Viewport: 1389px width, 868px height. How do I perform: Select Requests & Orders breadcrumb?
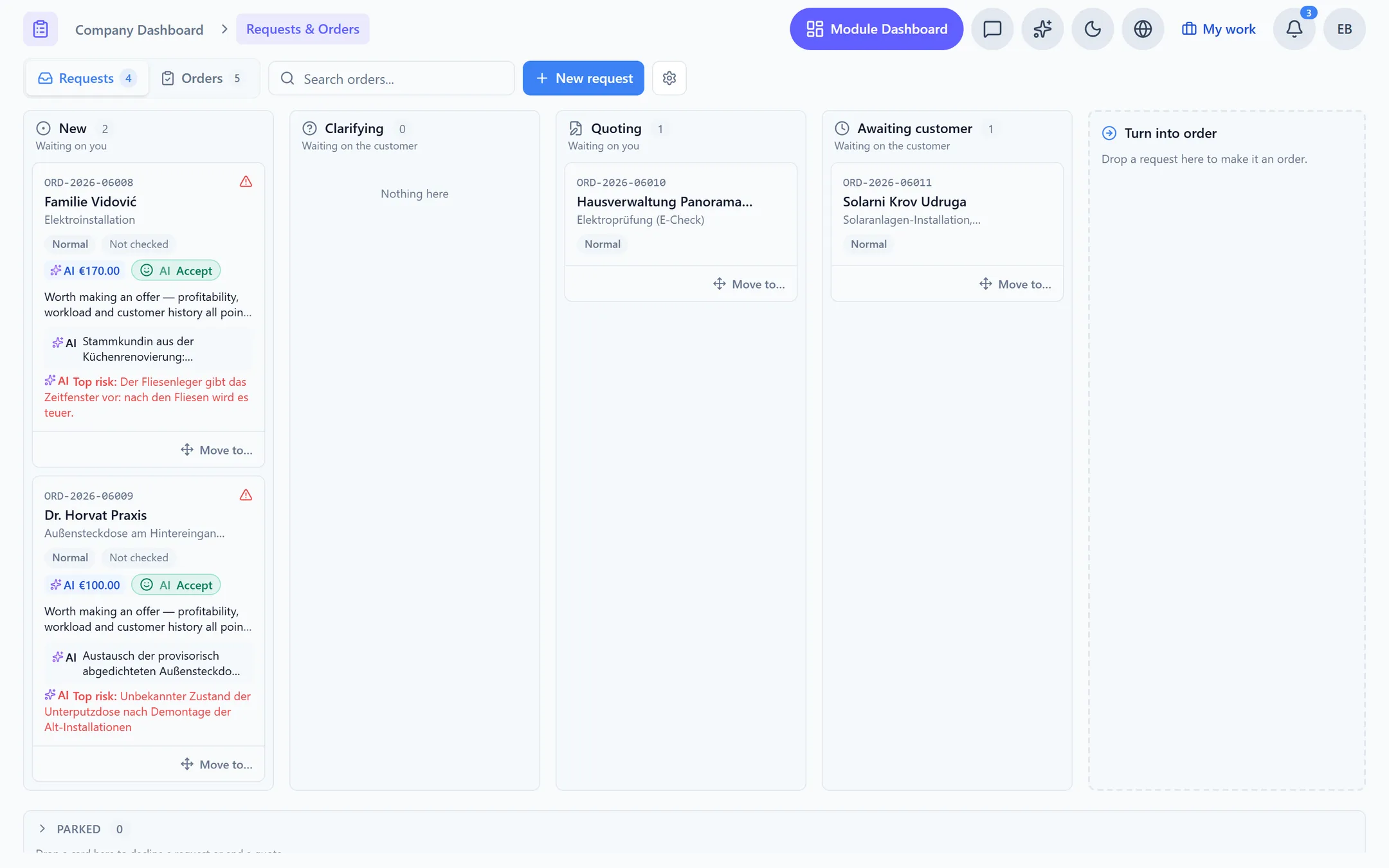tap(303, 29)
